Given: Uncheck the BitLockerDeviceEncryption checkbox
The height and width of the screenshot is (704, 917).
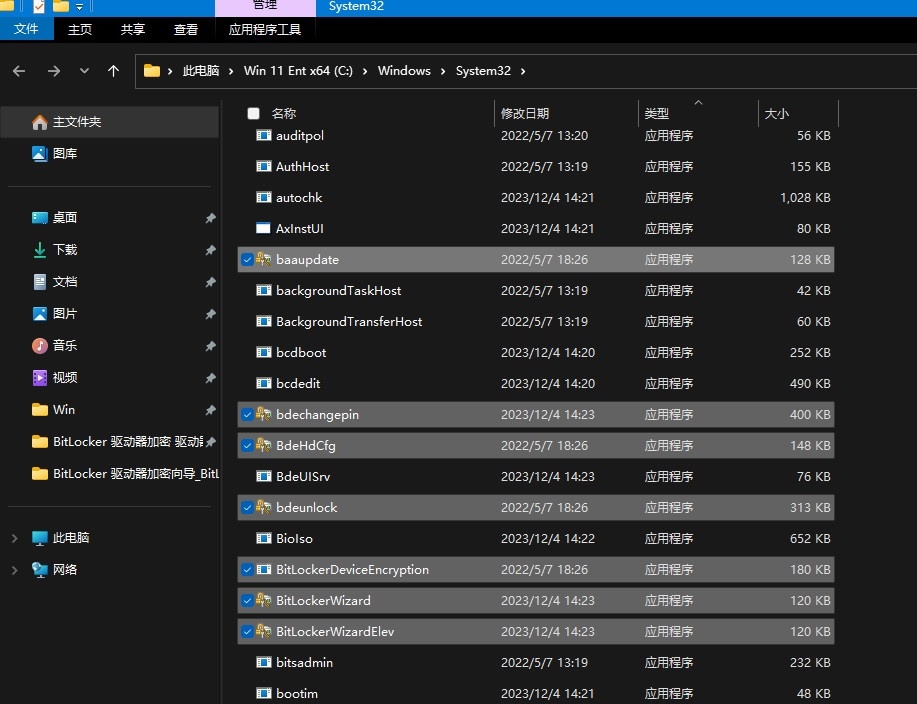Looking at the screenshot, I should [247, 570].
